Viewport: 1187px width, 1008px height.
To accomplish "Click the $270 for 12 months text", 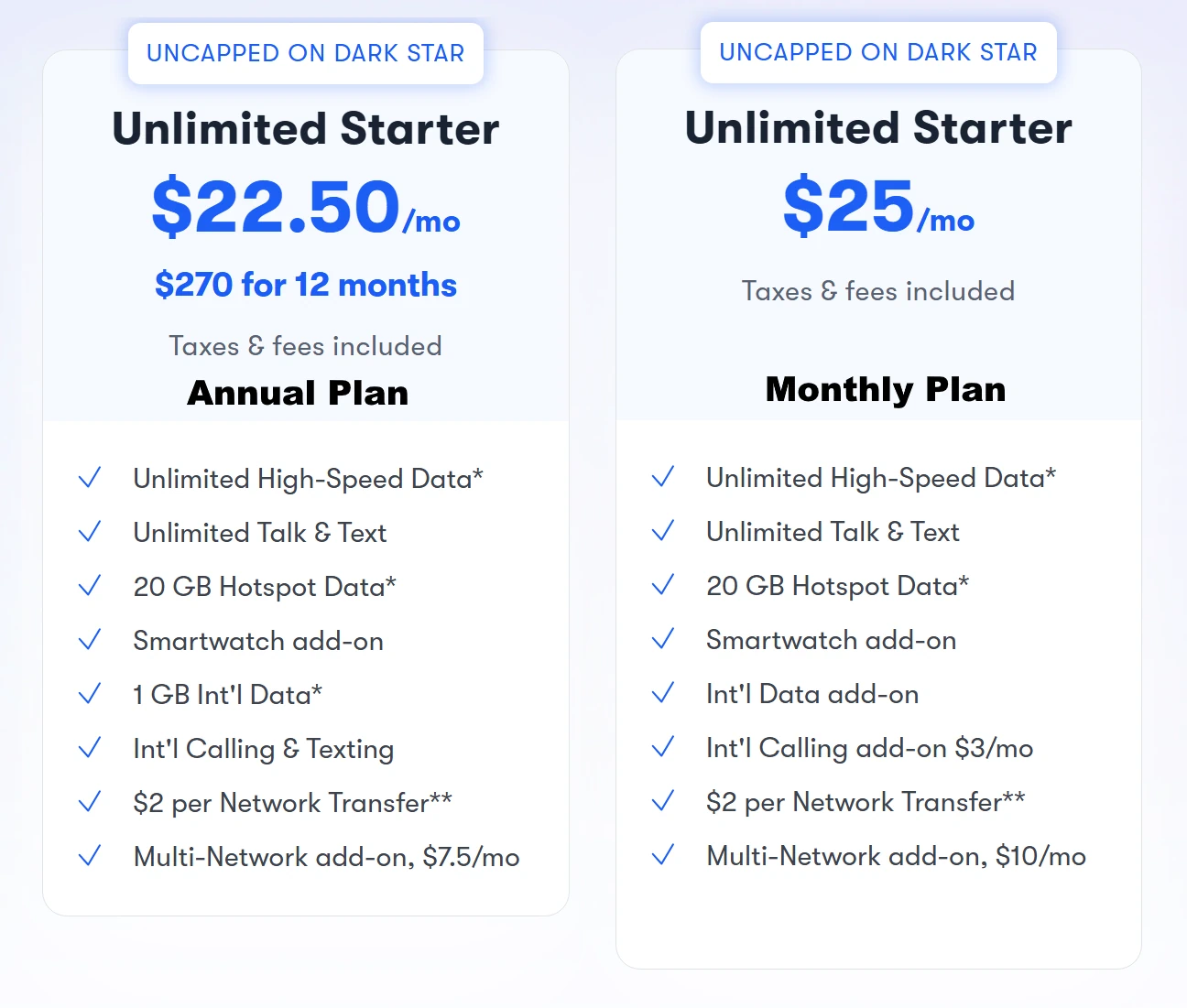I will [306, 285].
